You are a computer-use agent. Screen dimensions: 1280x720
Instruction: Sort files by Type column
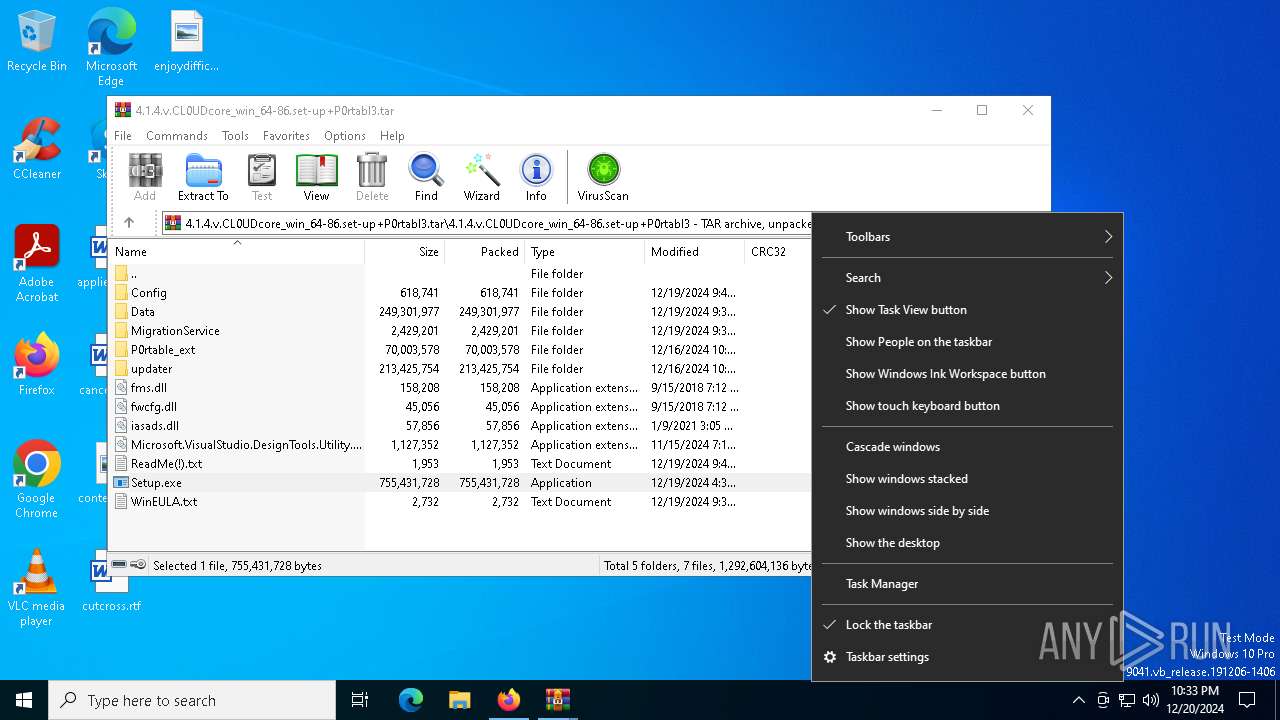585,251
